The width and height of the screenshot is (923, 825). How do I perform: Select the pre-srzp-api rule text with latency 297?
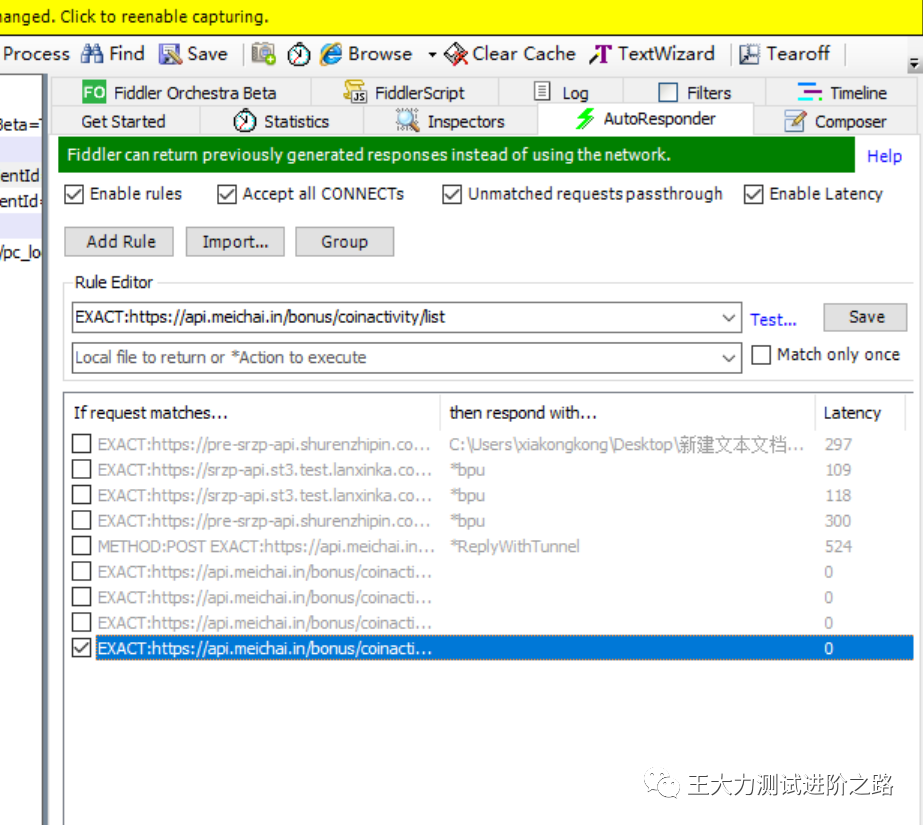click(x=264, y=444)
